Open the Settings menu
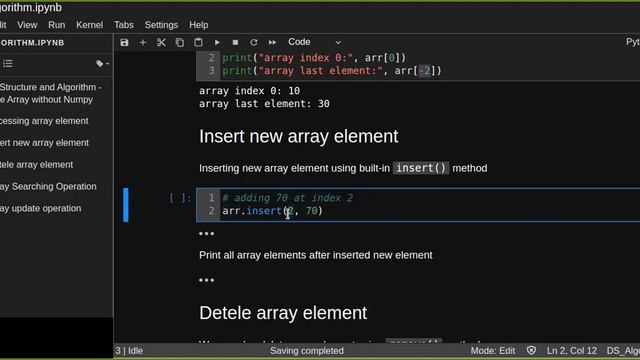The height and width of the screenshot is (360, 640). (x=161, y=25)
